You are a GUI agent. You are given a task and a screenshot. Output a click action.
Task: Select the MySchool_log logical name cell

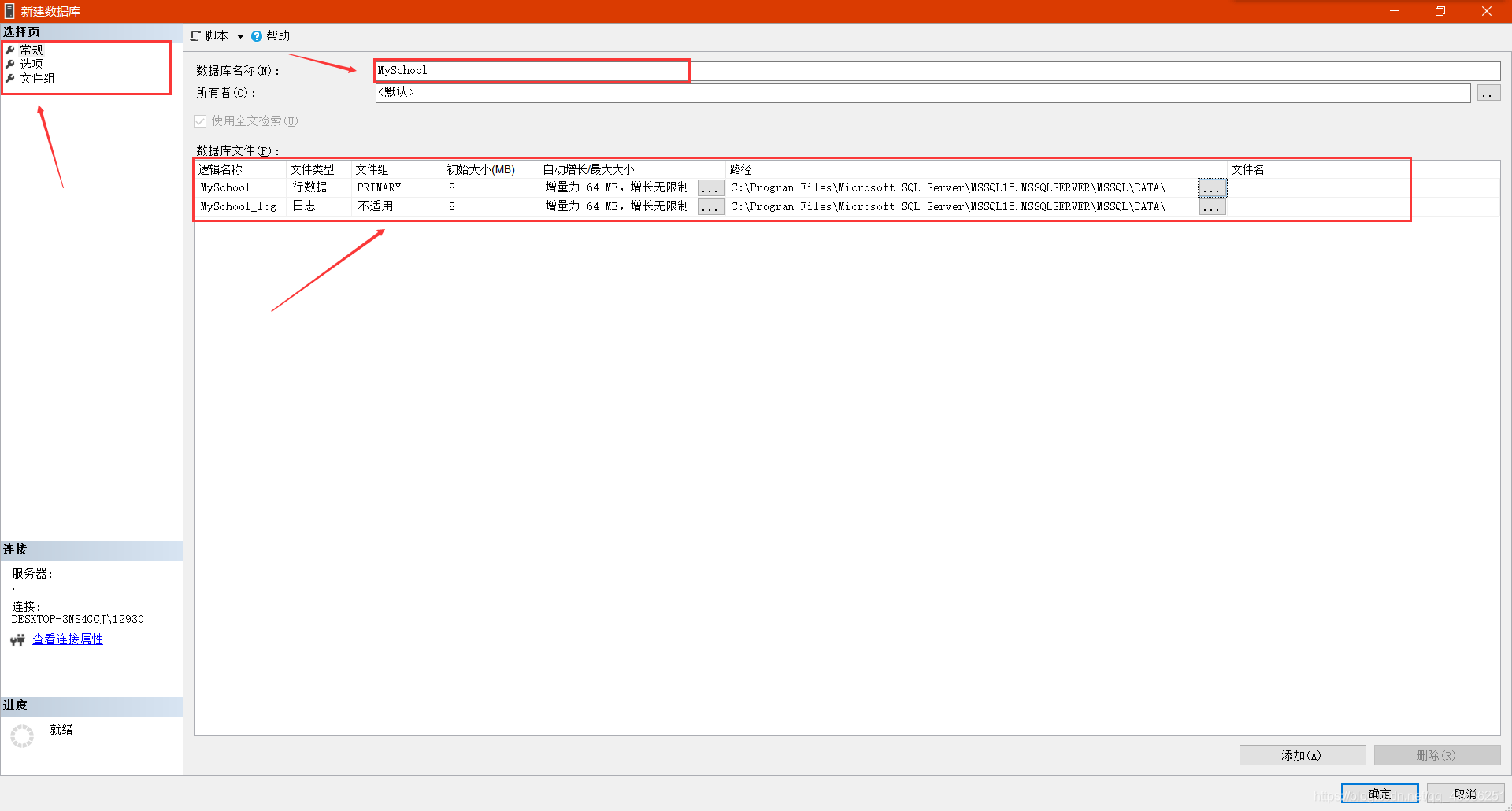click(x=240, y=206)
